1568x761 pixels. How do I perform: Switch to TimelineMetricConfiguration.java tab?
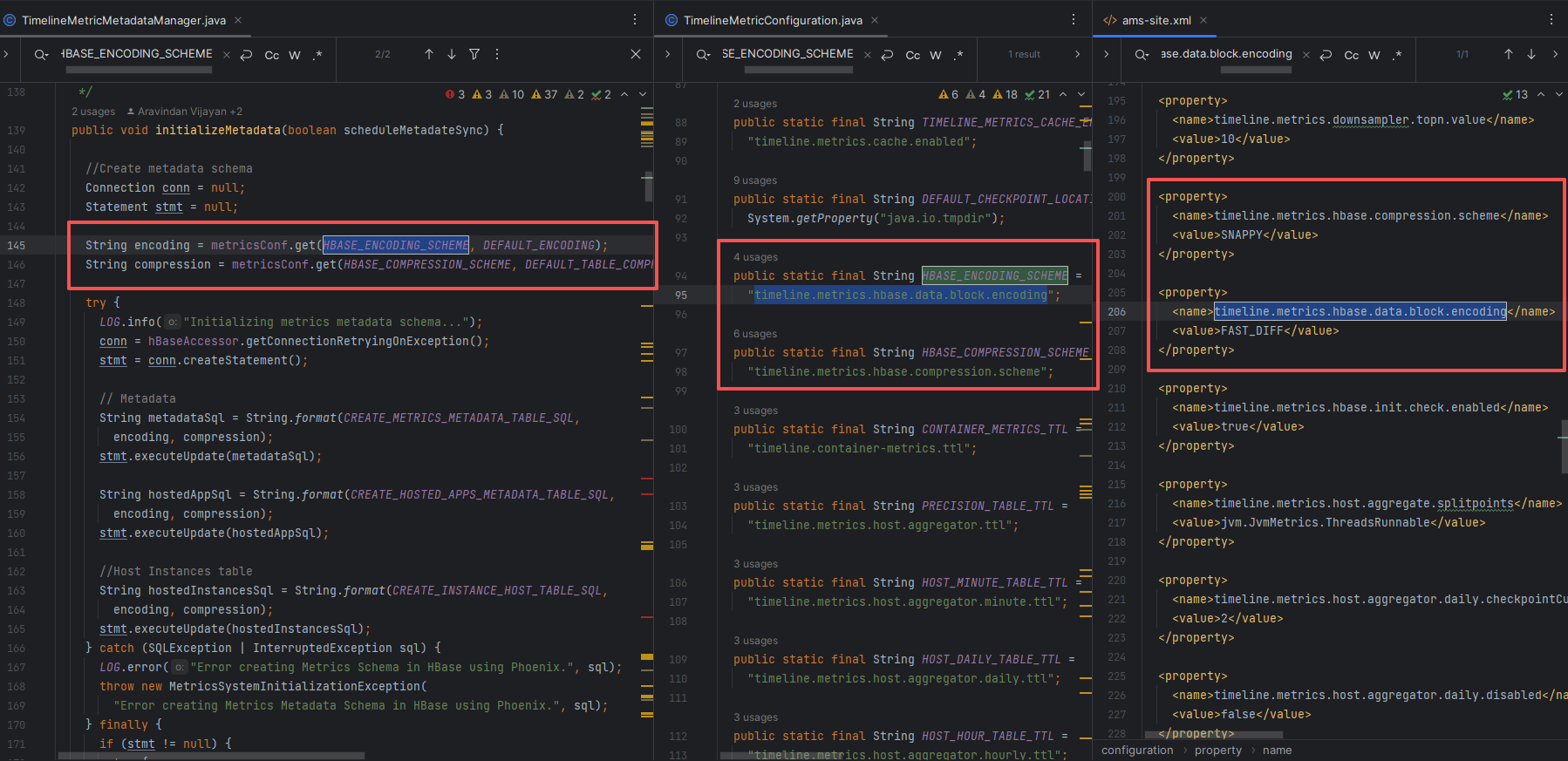click(x=773, y=20)
